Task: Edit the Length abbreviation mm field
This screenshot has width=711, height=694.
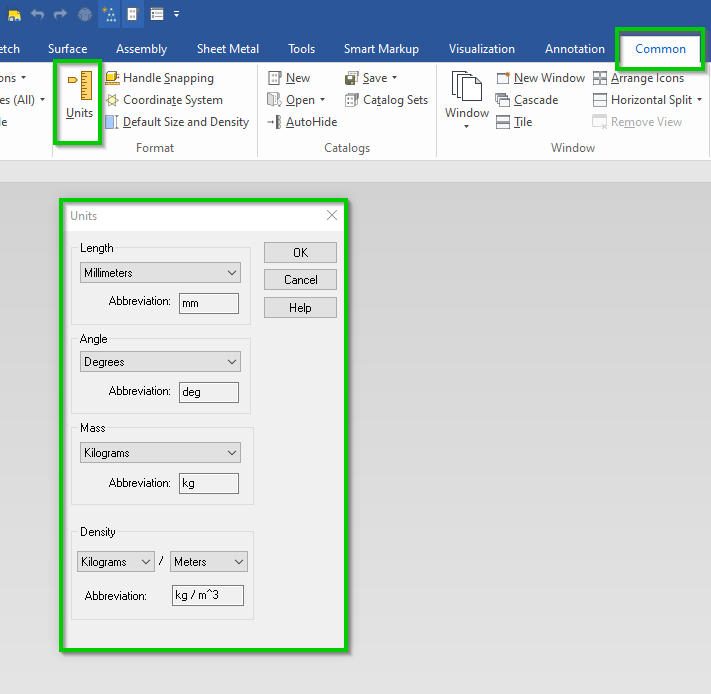Action: [x=209, y=303]
